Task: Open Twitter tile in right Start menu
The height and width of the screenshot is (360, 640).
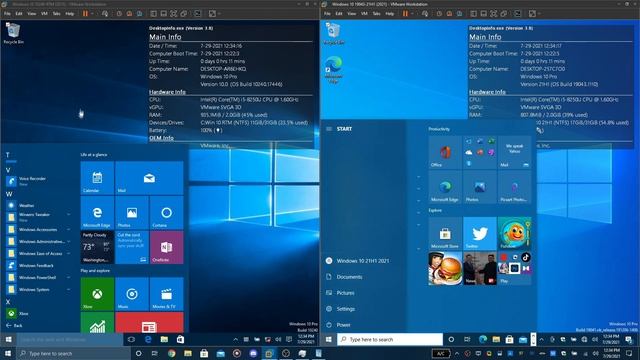Action: [x=480, y=233]
